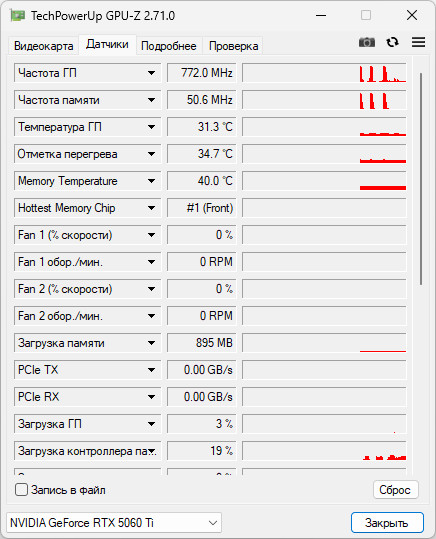
Task: Expand the Загрузка памяти dropdown arrow
Action: click(151, 343)
